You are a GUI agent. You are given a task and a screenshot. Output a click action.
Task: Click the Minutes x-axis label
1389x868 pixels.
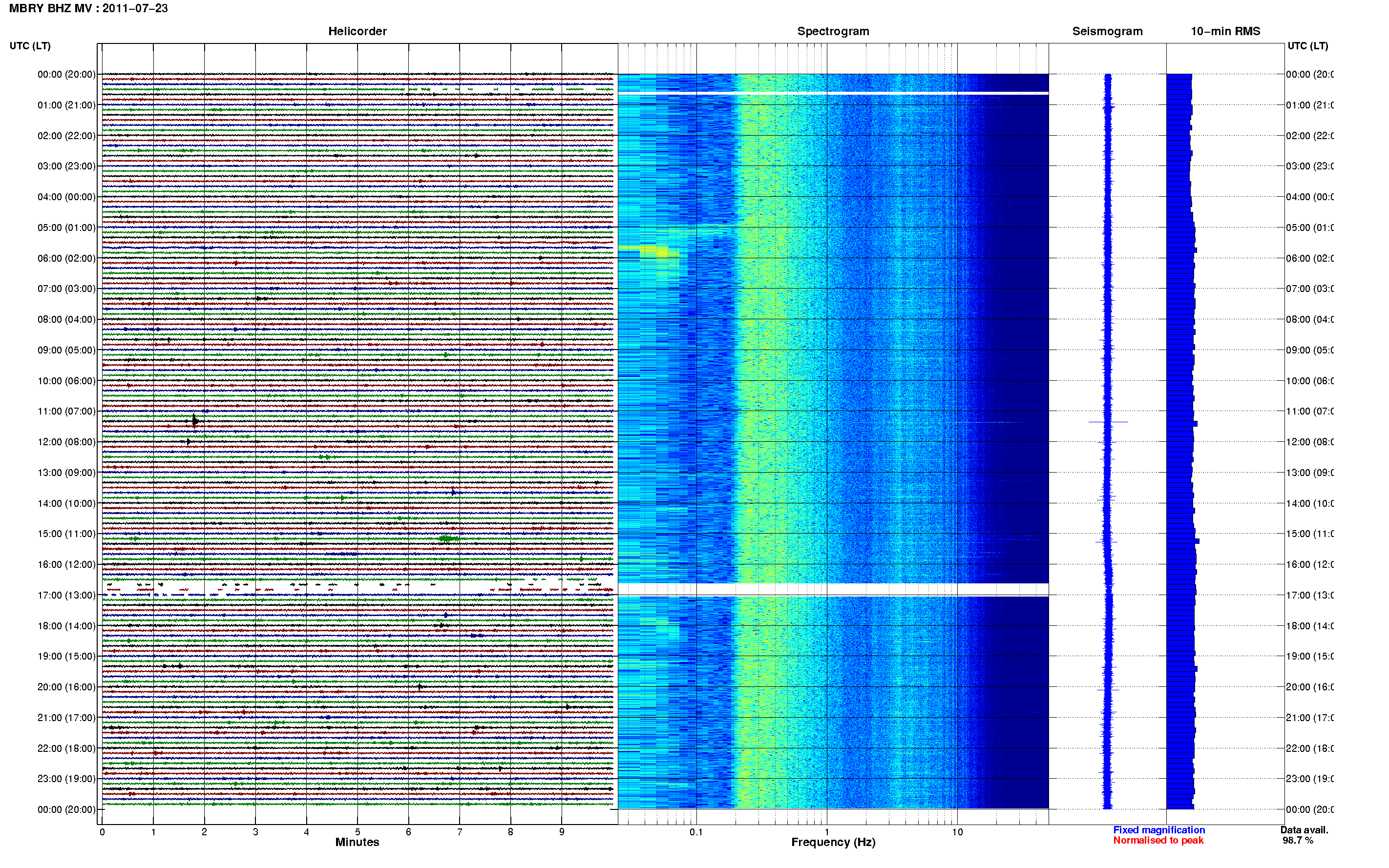(x=357, y=842)
